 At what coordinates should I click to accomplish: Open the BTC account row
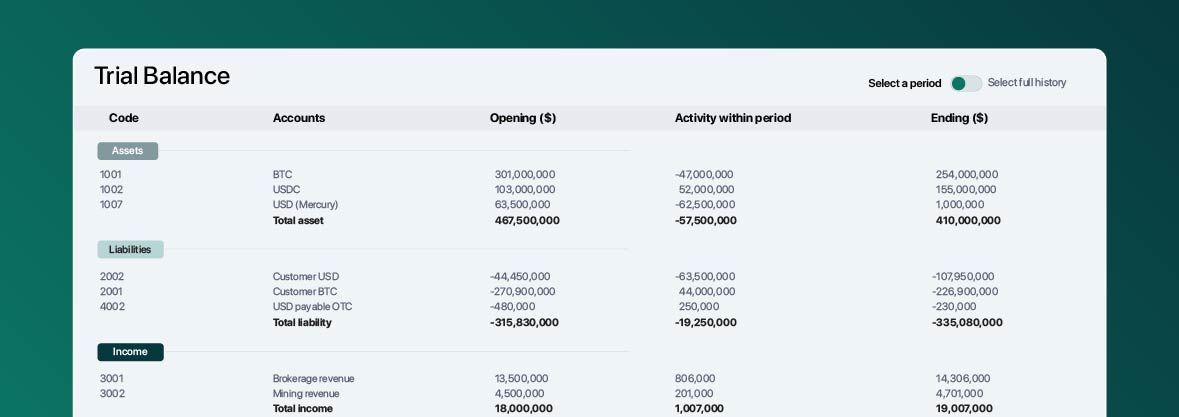click(282, 175)
